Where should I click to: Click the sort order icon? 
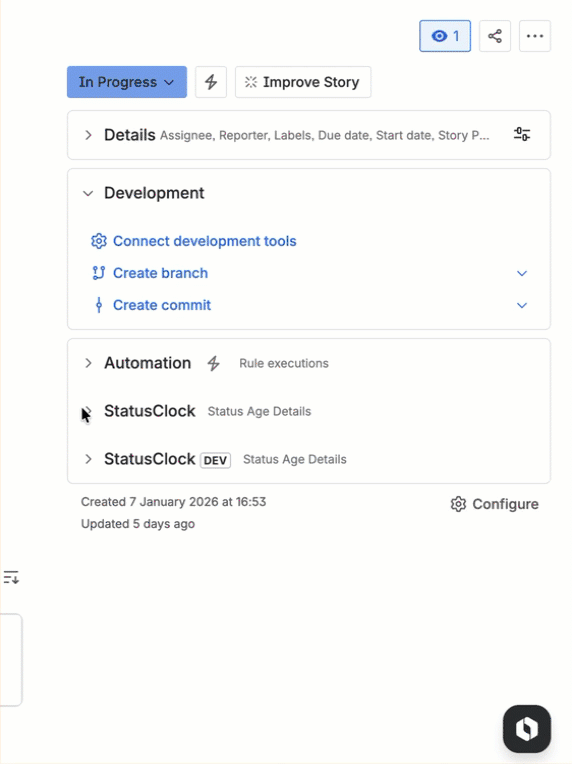[11, 577]
